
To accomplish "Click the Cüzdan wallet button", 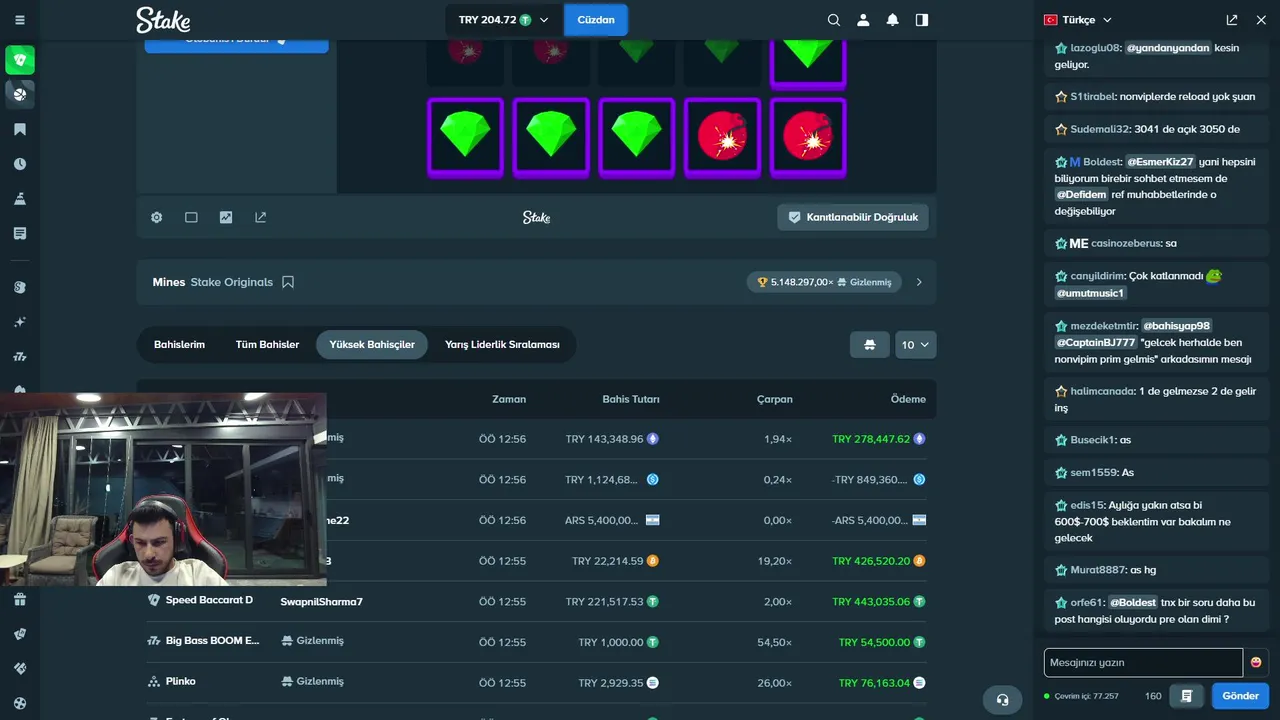I will pyautogui.click(x=596, y=20).
